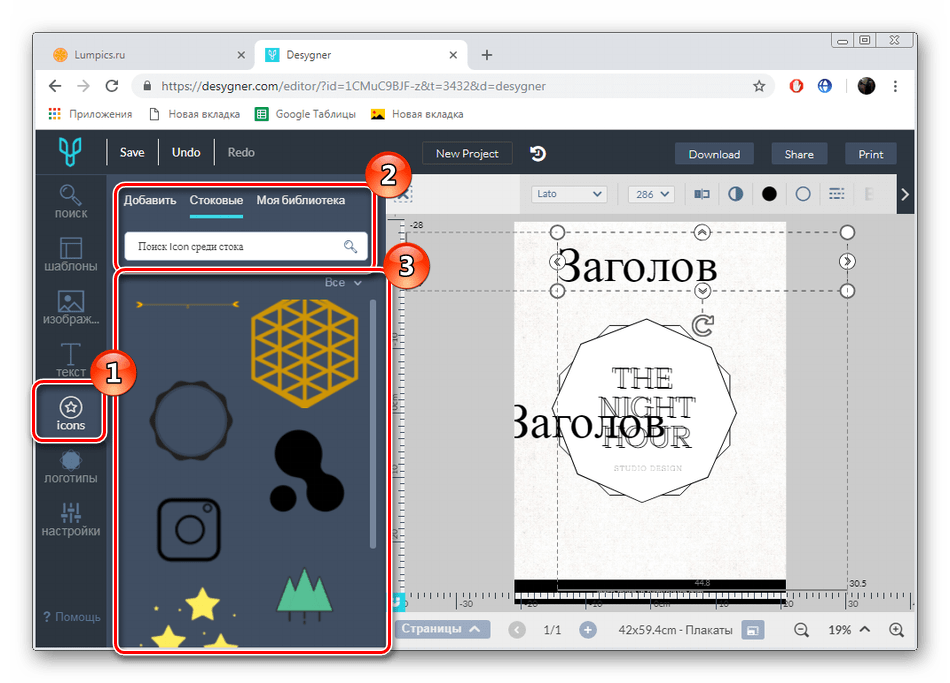950x683 pixels.
Task: Zoom in with plus magnifier
Action: click(896, 630)
